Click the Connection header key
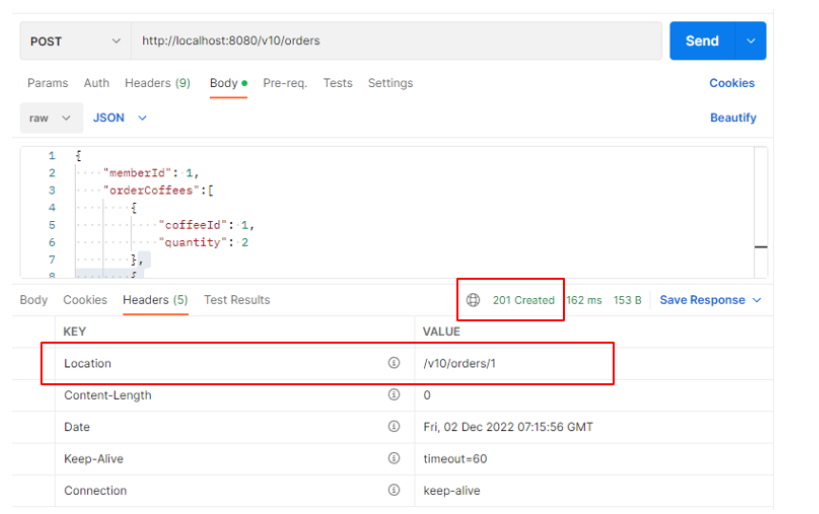The height and width of the screenshot is (514, 819). 95,490
